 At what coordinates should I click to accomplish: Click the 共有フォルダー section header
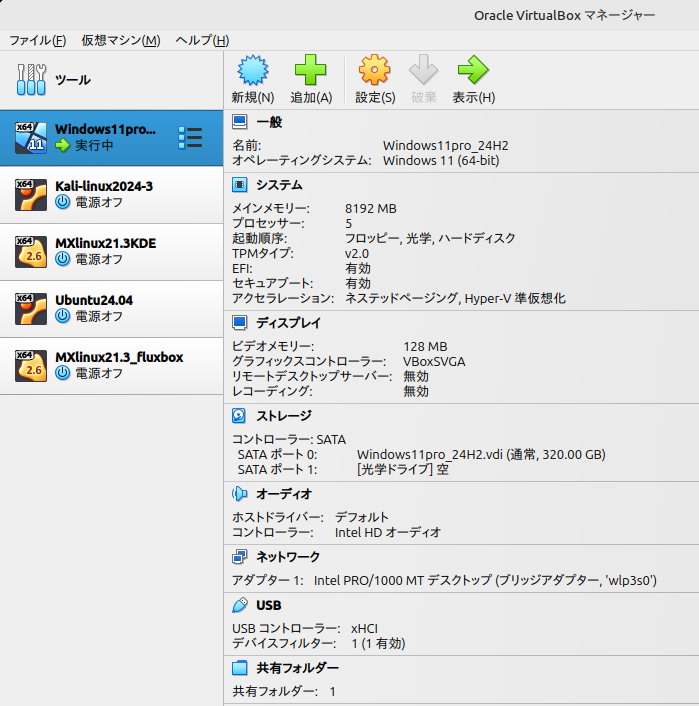(297, 668)
